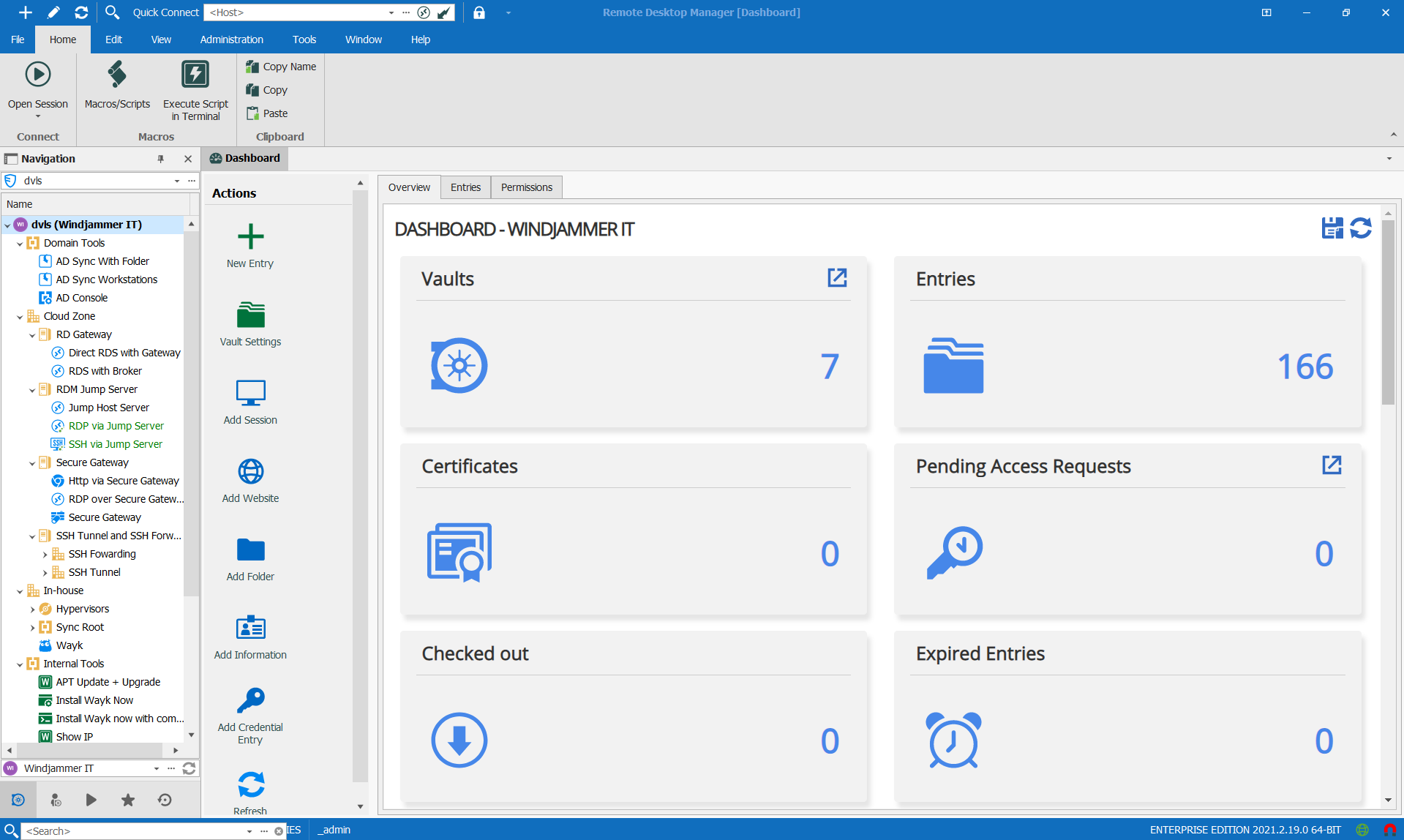The image size is (1404, 840).
Task: Select Http via Secure Gateway entry
Action: click(x=123, y=481)
